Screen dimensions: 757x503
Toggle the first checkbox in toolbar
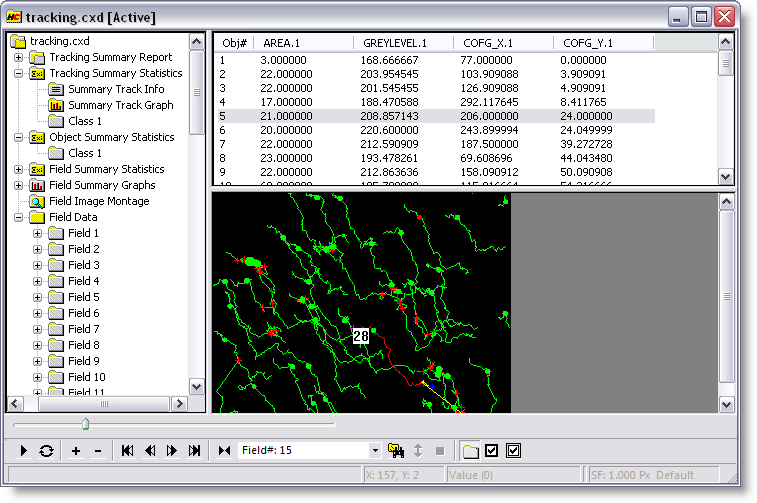(x=491, y=451)
